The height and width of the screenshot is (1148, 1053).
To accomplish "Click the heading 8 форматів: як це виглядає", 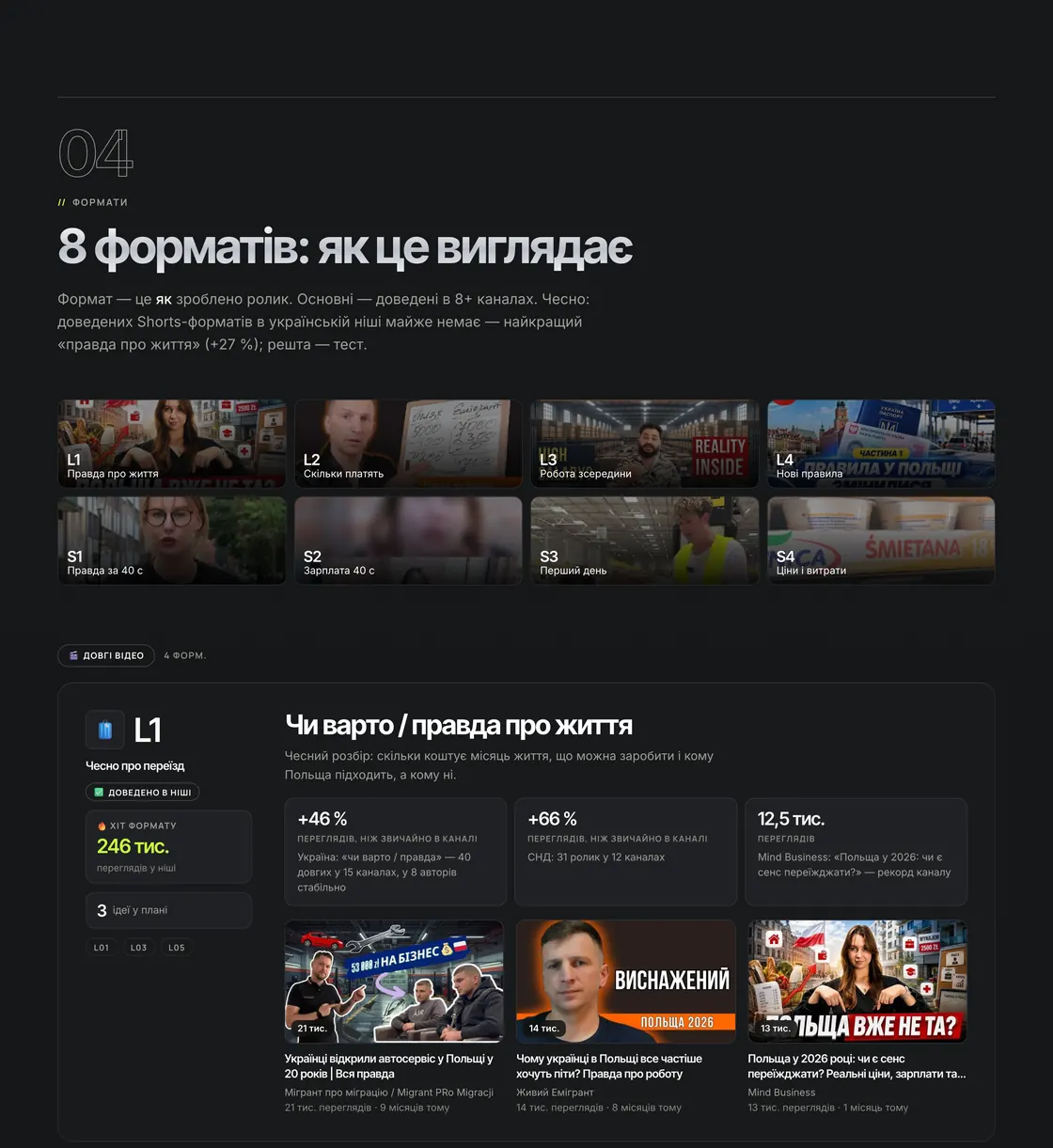I will pyautogui.click(x=345, y=247).
